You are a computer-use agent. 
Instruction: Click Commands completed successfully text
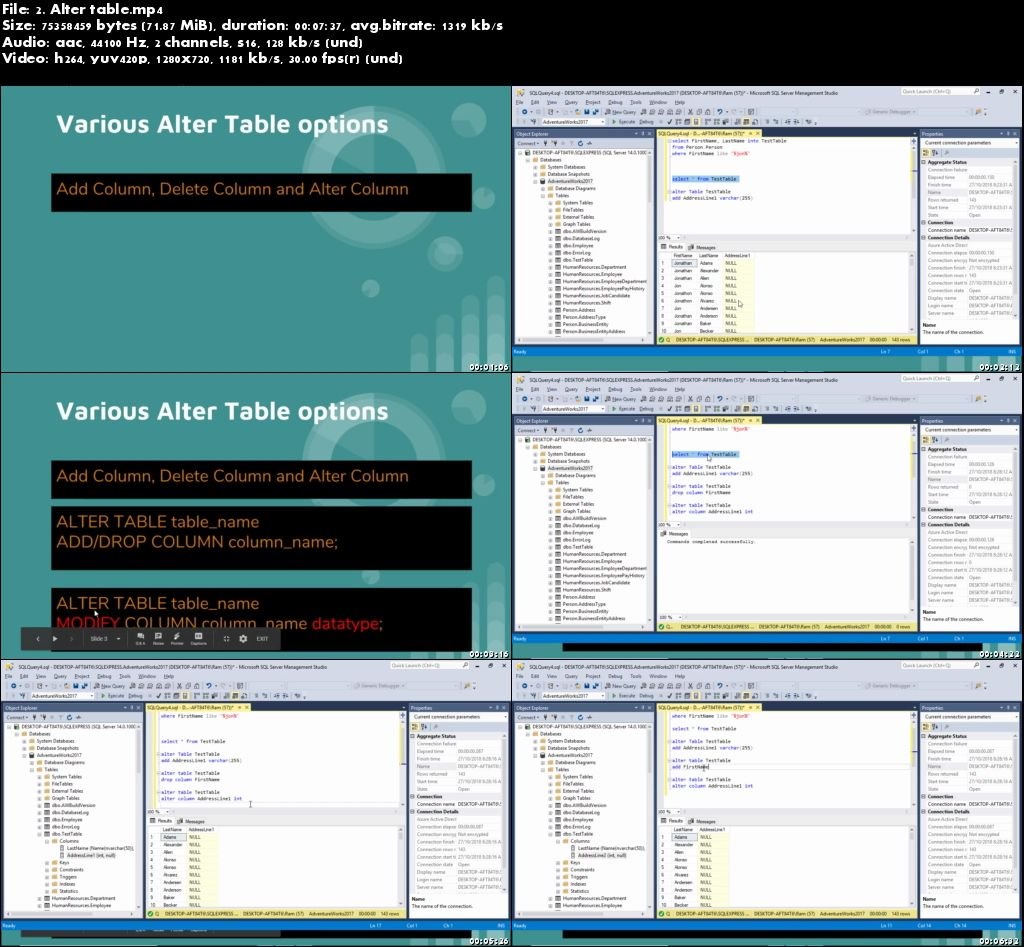coord(711,541)
